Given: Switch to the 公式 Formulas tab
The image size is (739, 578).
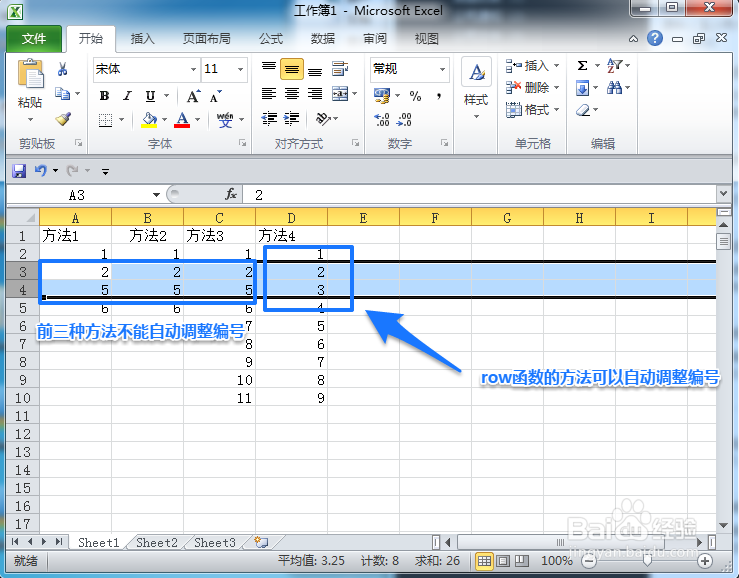Looking at the screenshot, I should (x=271, y=39).
